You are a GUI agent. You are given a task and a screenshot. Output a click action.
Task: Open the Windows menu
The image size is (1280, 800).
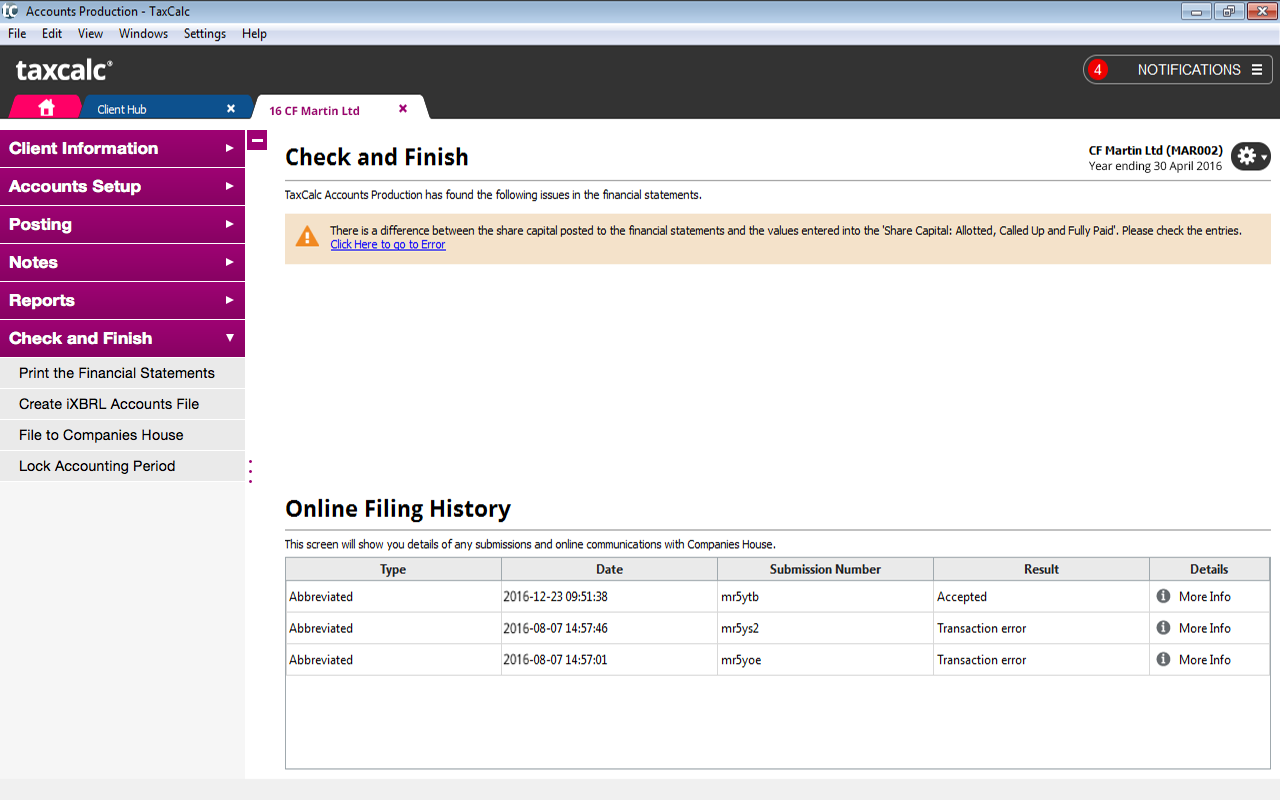[x=143, y=33]
